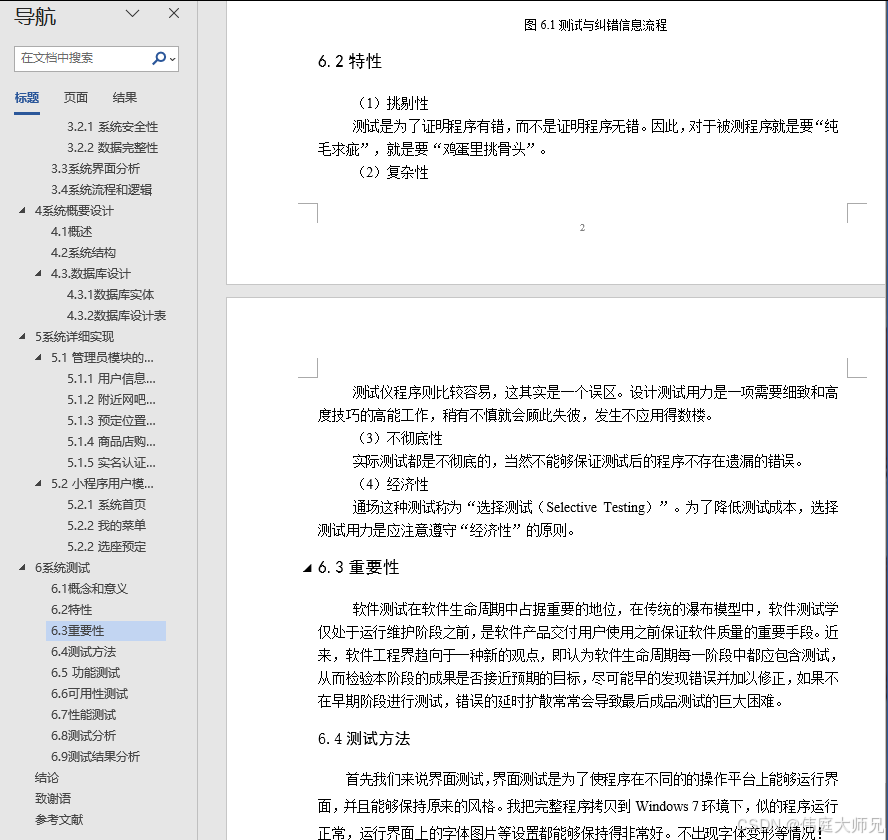Go to 4.1概述 heading
This screenshot has height=840, width=888.
point(71,232)
